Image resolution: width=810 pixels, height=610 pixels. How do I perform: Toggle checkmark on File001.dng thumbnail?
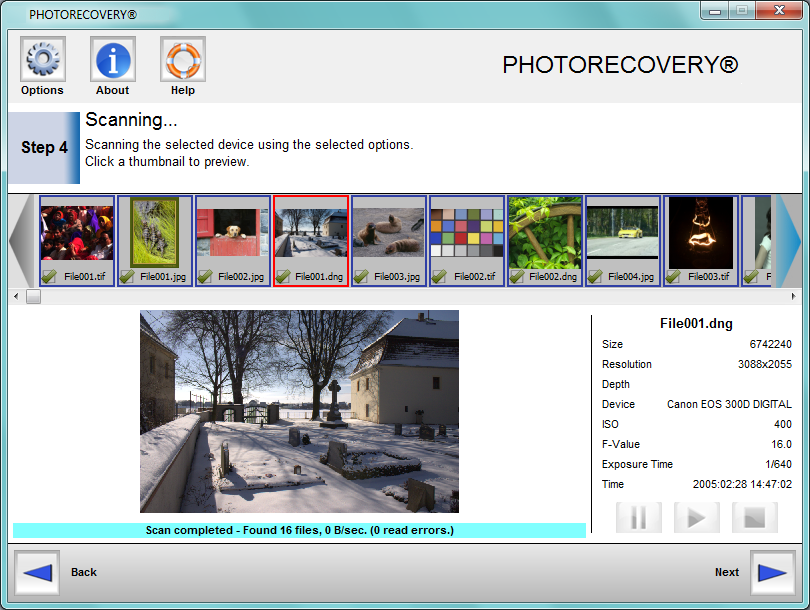(284, 277)
